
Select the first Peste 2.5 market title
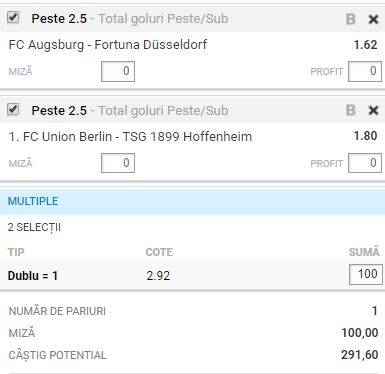click(x=59, y=19)
